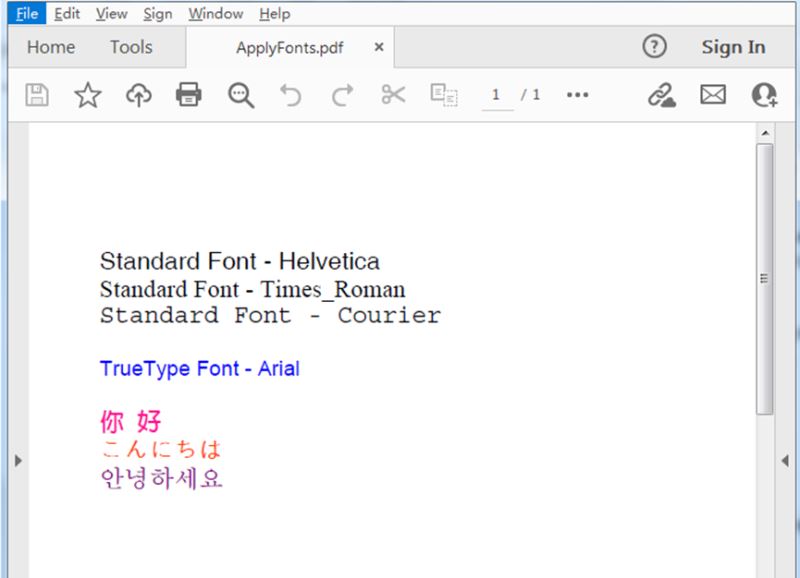This screenshot has width=800, height=578.
Task: Expand the right tools pane arrow
Action: (785, 461)
